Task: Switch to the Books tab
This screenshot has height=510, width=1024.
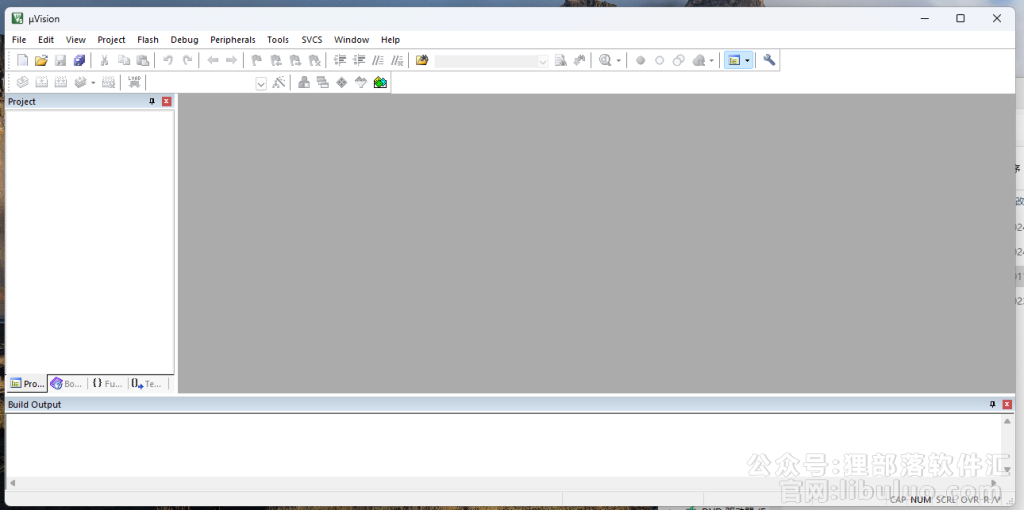Action: pos(67,383)
